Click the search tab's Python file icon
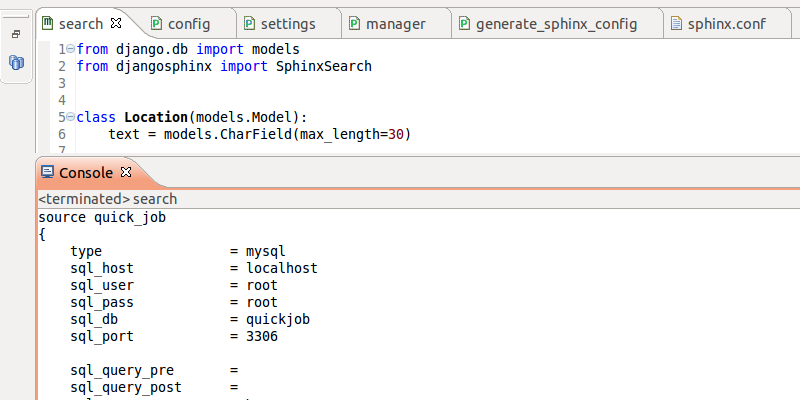The image size is (800, 400). (x=47, y=23)
